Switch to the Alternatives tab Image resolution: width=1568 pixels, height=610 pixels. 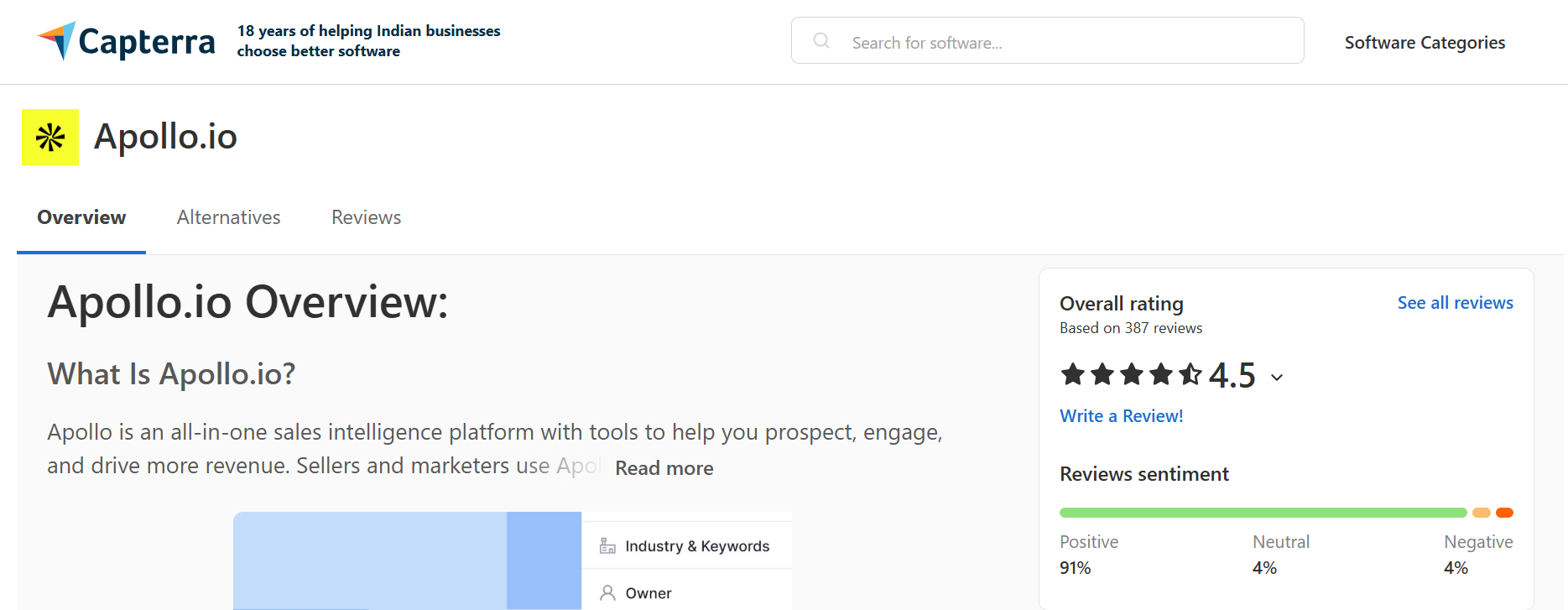coord(228,217)
